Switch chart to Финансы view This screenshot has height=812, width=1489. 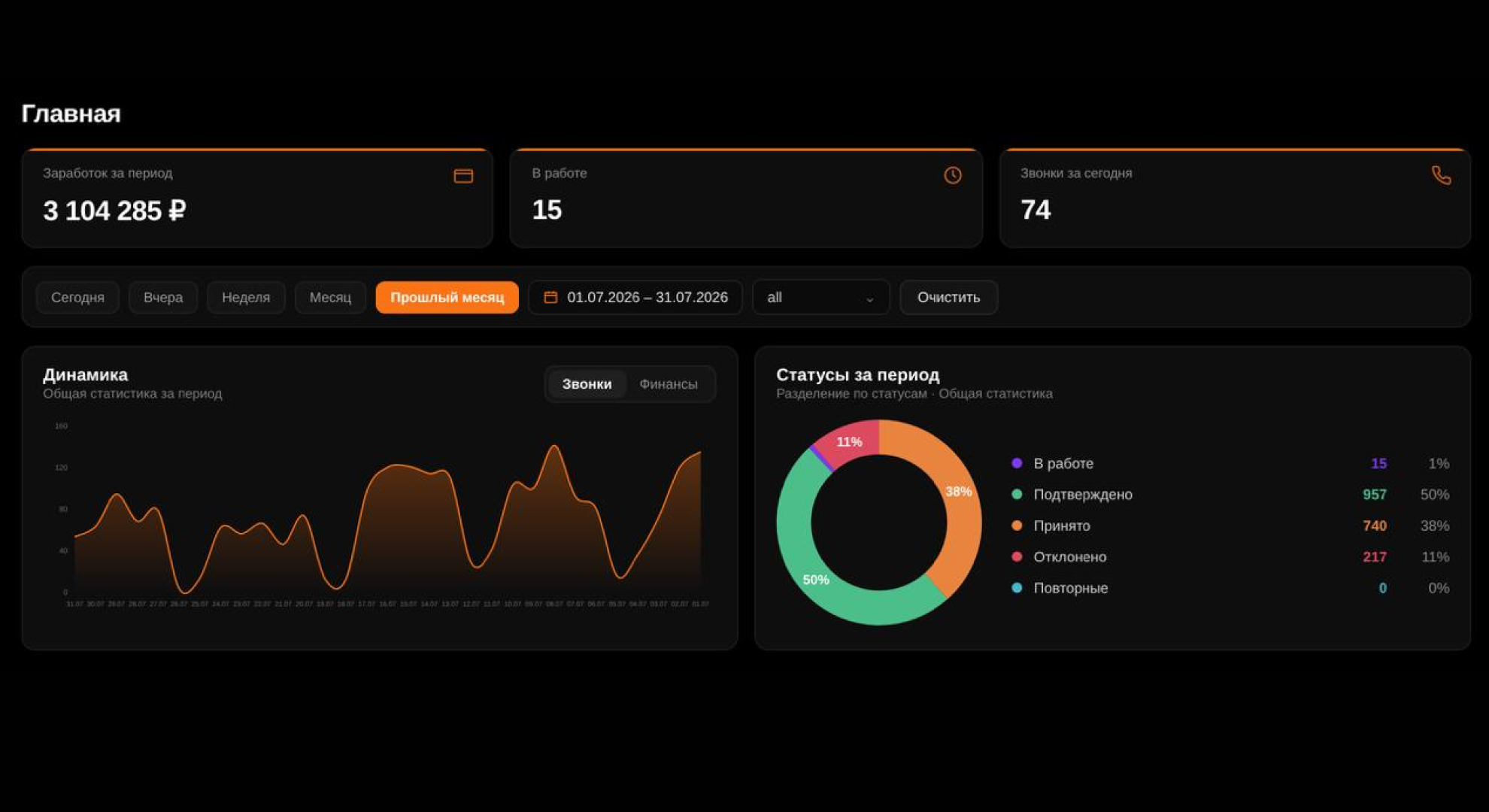point(669,384)
